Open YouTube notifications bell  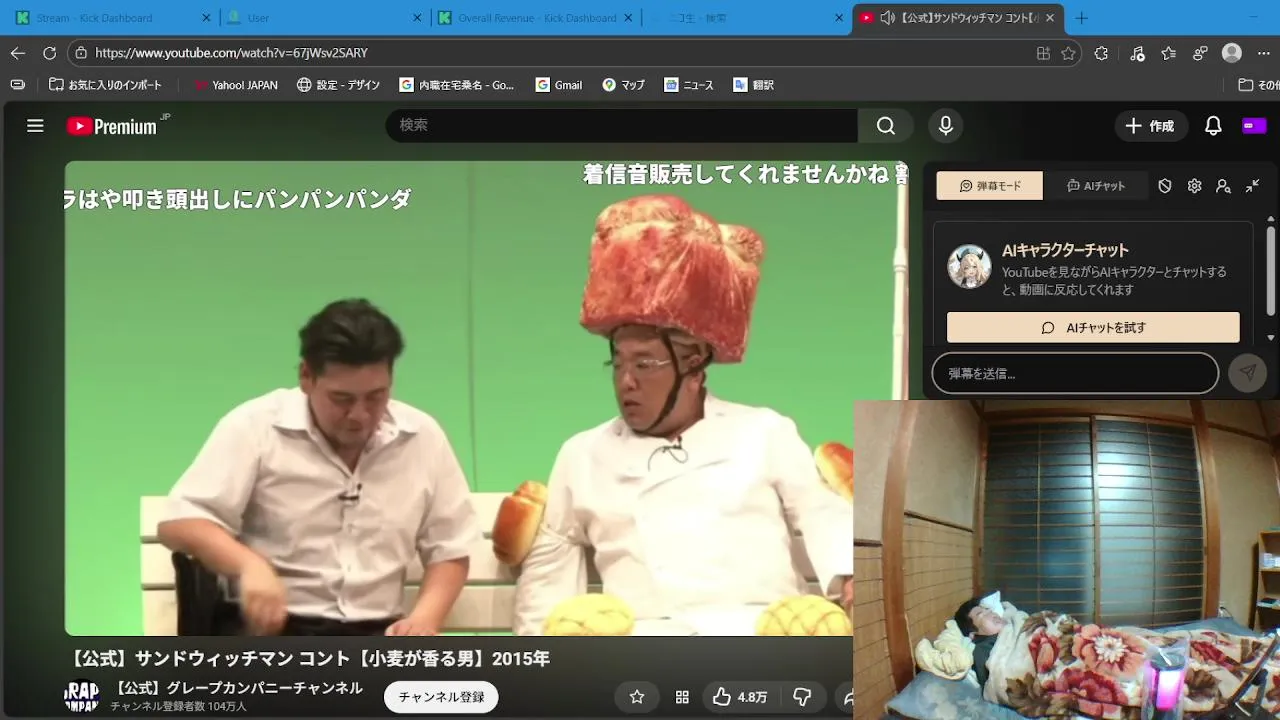tap(1213, 126)
